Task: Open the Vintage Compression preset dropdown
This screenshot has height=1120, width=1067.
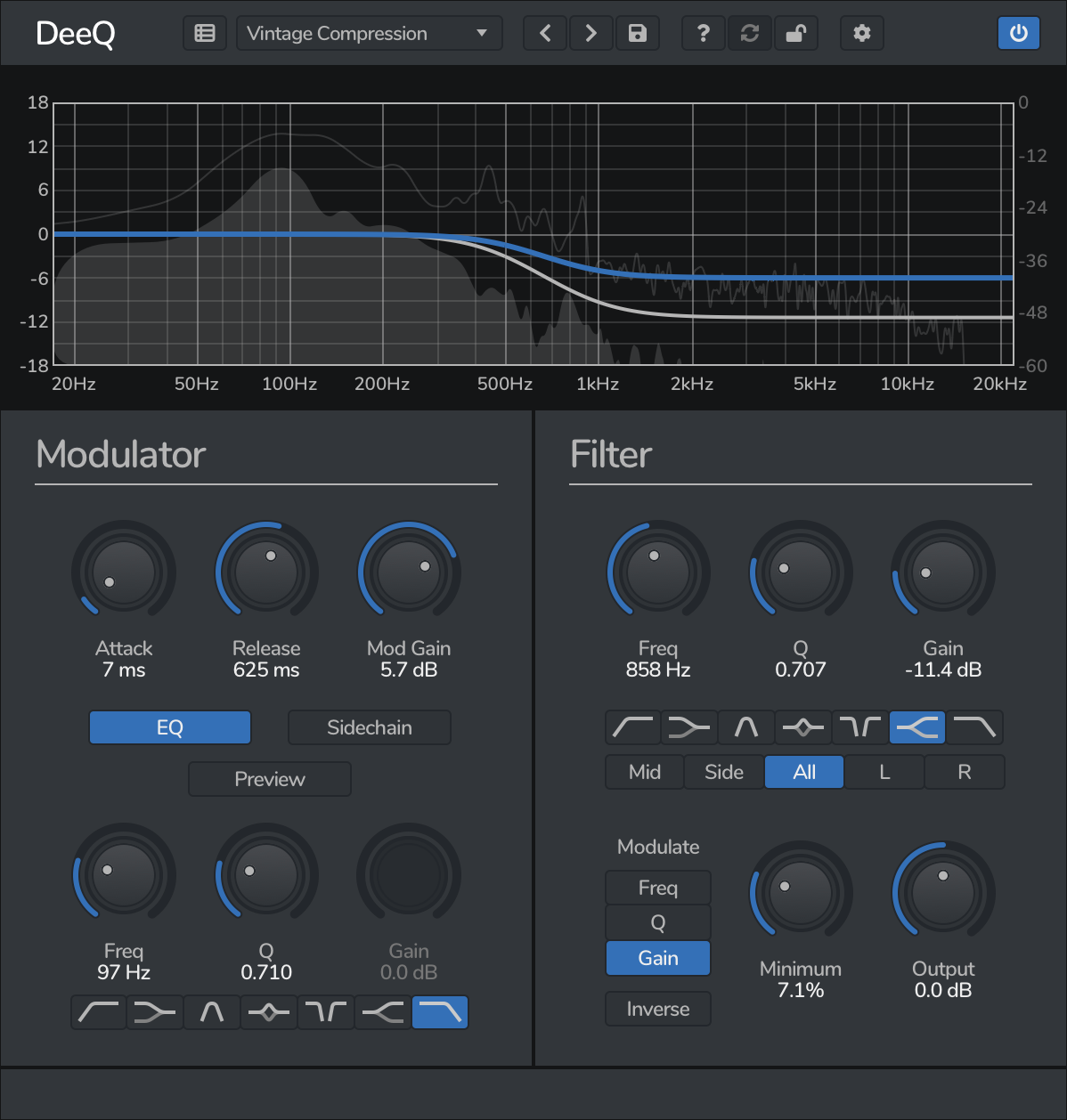Action: (x=369, y=34)
